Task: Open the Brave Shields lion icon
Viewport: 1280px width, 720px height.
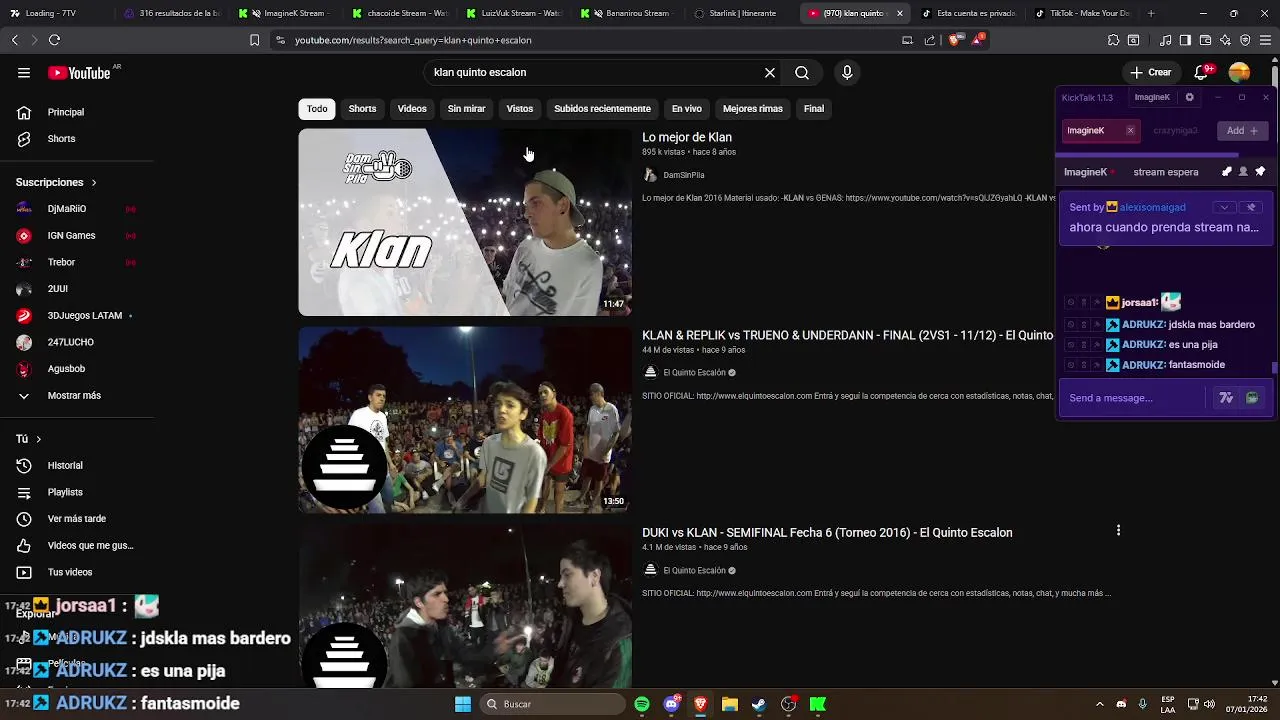Action: pyautogui.click(x=954, y=40)
